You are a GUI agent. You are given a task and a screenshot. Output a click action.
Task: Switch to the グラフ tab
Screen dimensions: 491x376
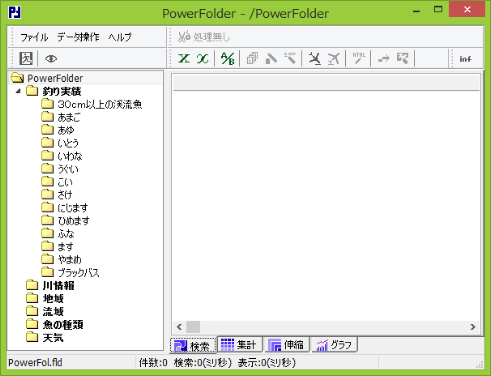(334, 344)
